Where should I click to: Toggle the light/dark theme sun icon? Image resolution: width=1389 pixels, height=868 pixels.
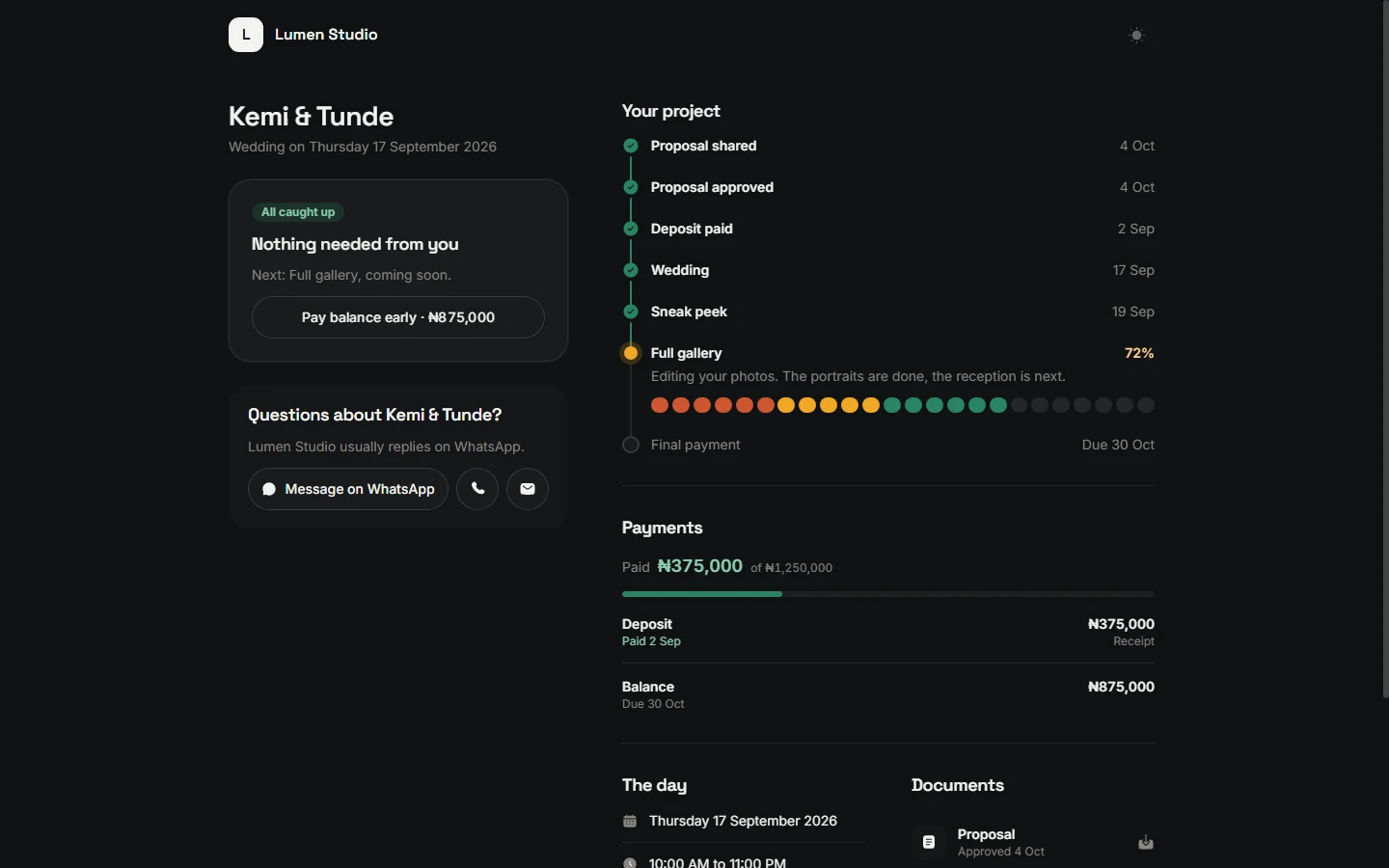click(1137, 35)
